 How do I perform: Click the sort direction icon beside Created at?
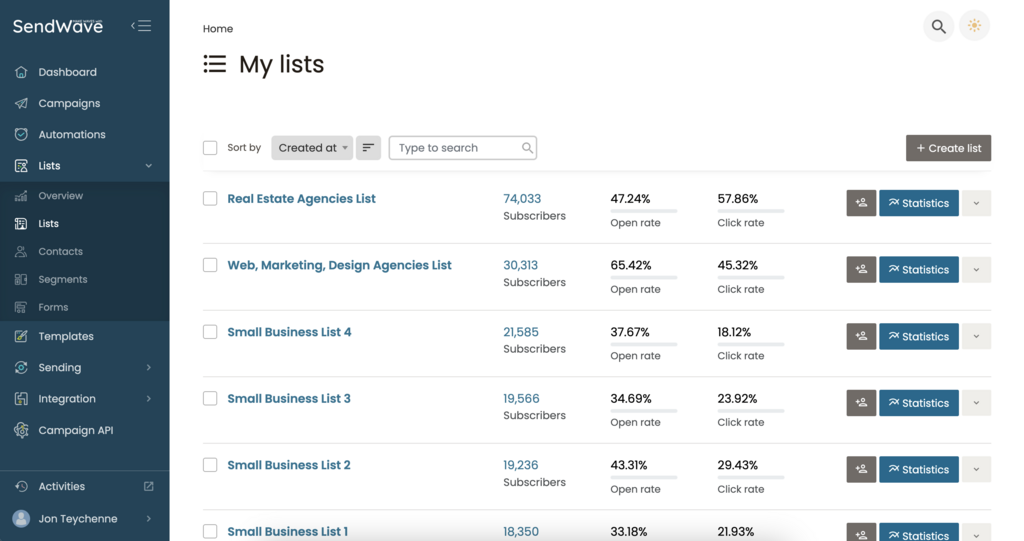tap(368, 148)
